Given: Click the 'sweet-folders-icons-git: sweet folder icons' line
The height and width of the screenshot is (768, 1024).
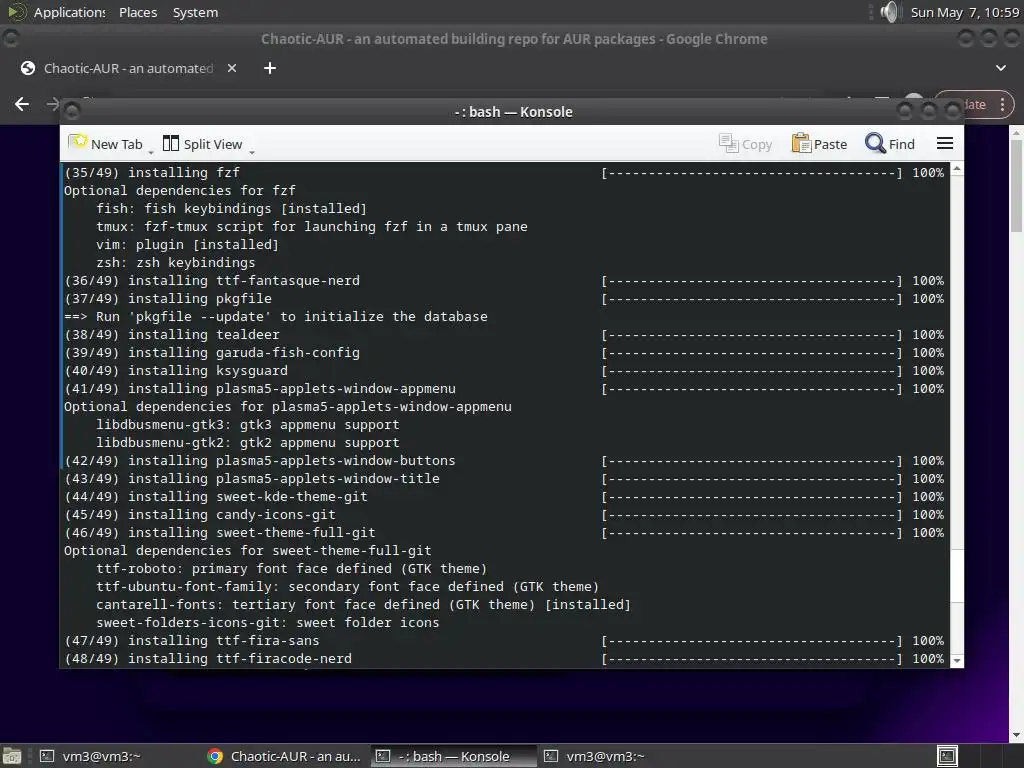Looking at the screenshot, I should tap(268, 622).
